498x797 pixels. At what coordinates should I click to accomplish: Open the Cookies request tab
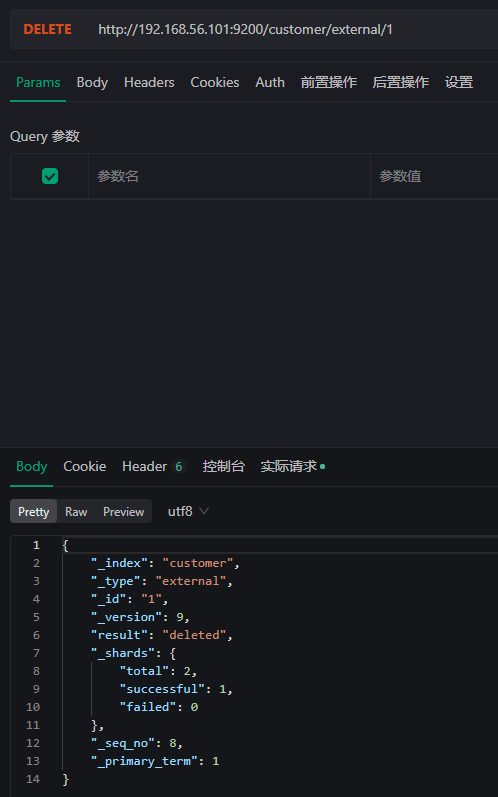214,82
